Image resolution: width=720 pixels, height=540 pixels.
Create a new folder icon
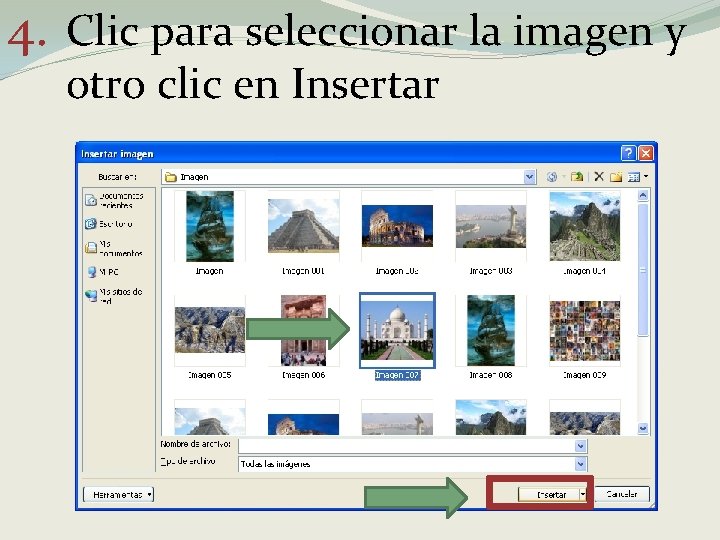pos(616,177)
